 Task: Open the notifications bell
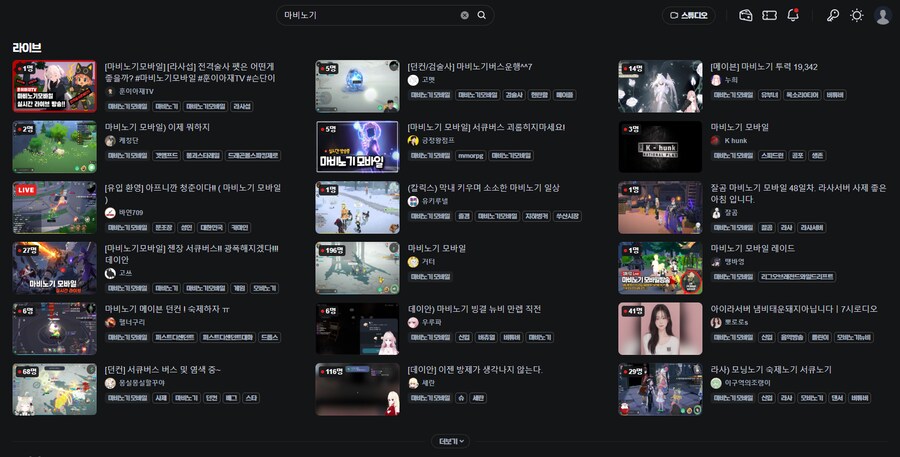pyautogui.click(x=793, y=16)
